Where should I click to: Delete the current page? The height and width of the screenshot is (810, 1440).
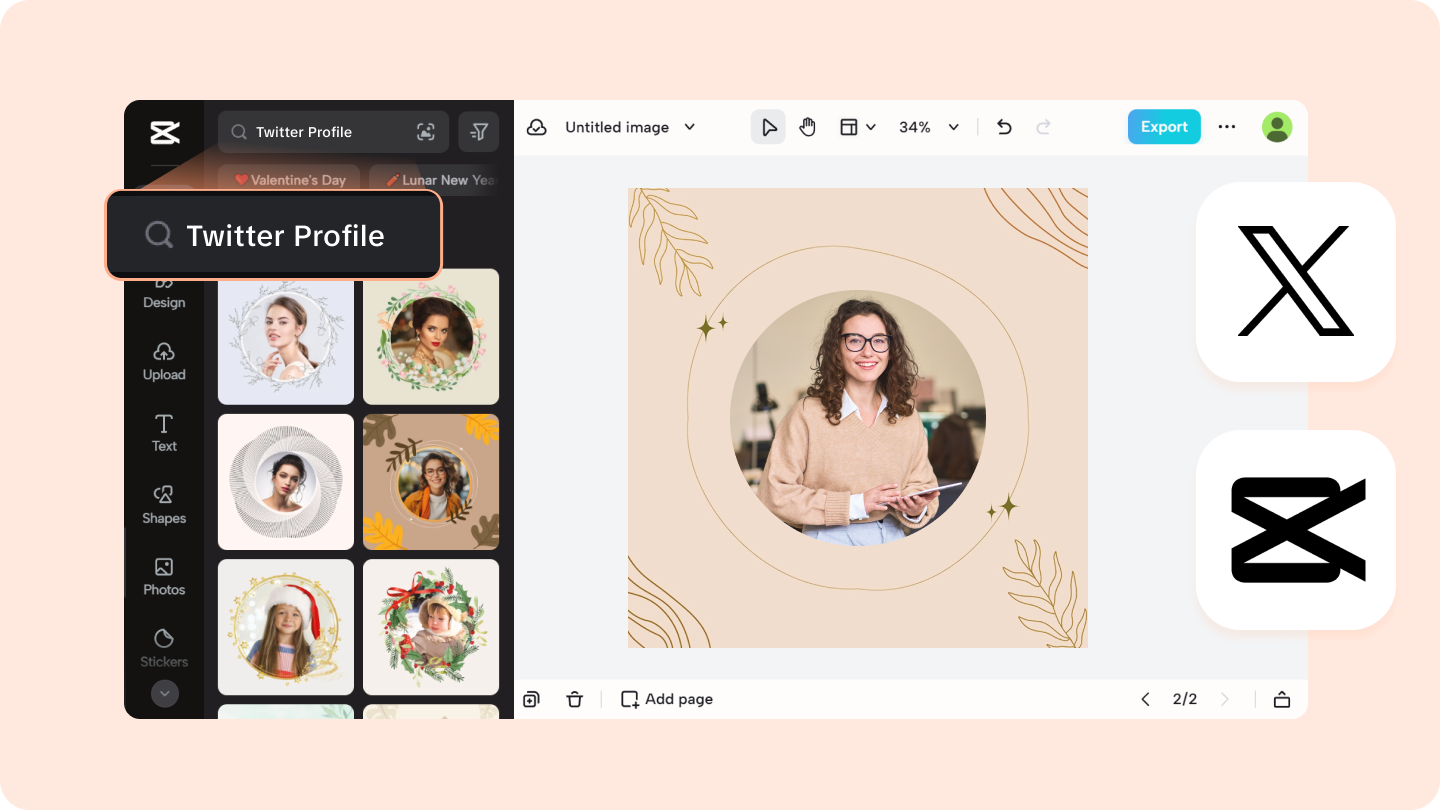pos(574,699)
